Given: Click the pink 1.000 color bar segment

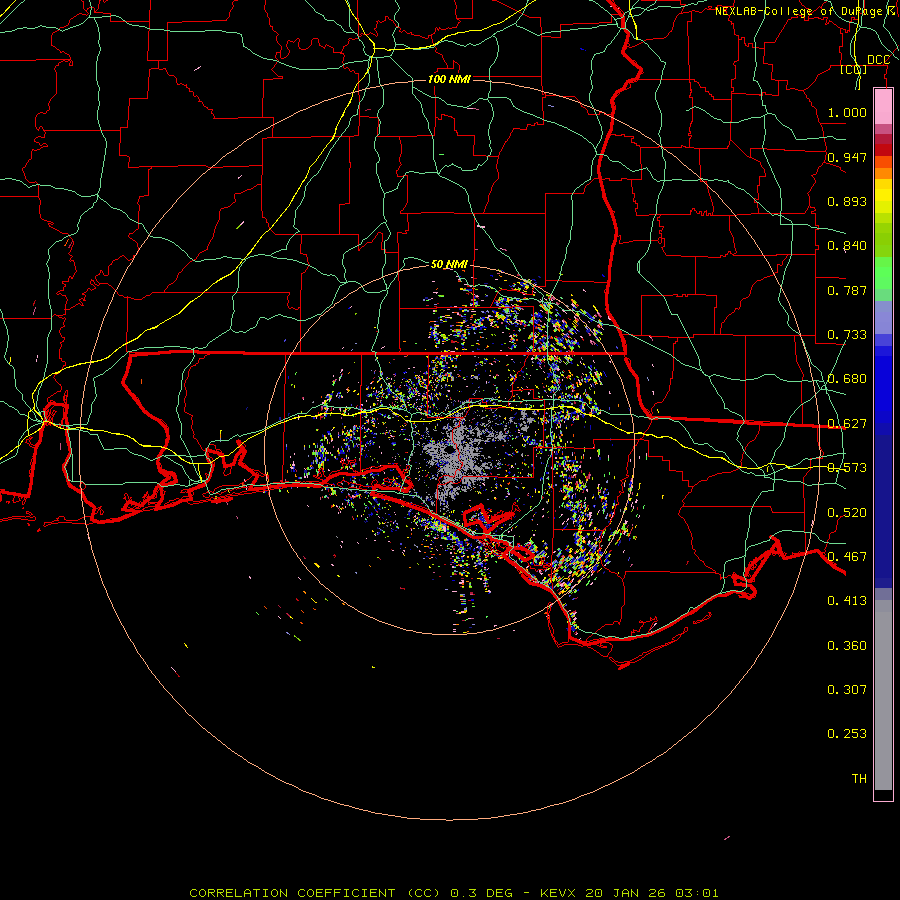Looking at the screenshot, I should coord(883,106).
